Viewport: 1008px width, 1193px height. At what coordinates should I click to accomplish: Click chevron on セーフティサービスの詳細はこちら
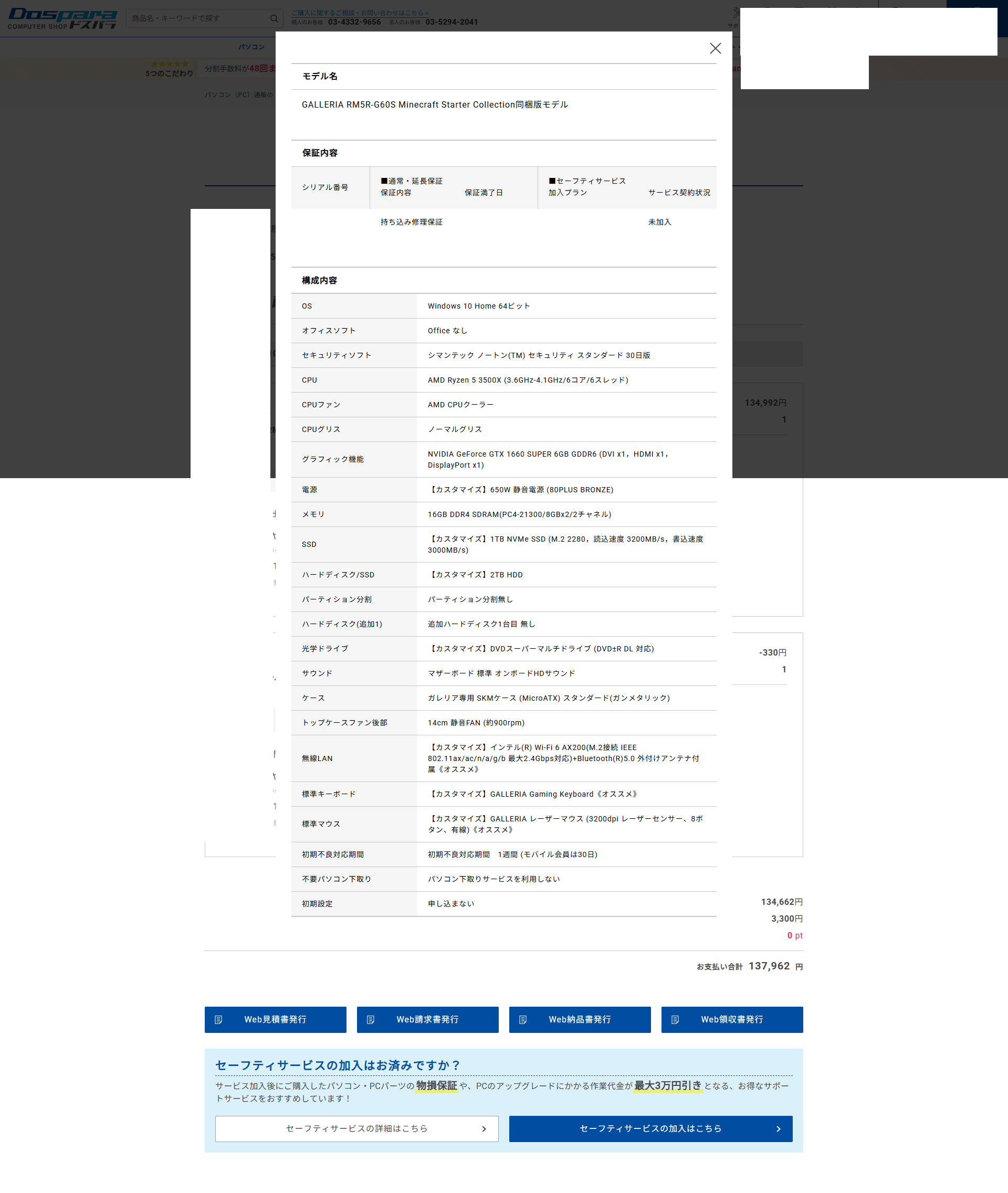[484, 1129]
